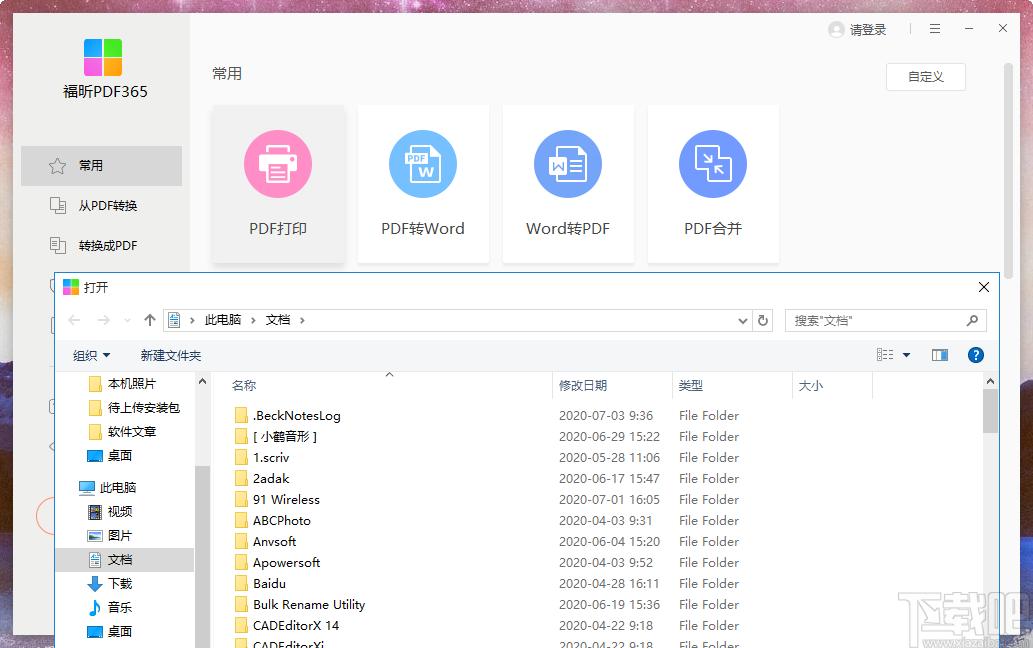Switch to 转换成PDF sidebar section
The height and width of the screenshot is (648, 1033).
coord(101,246)
